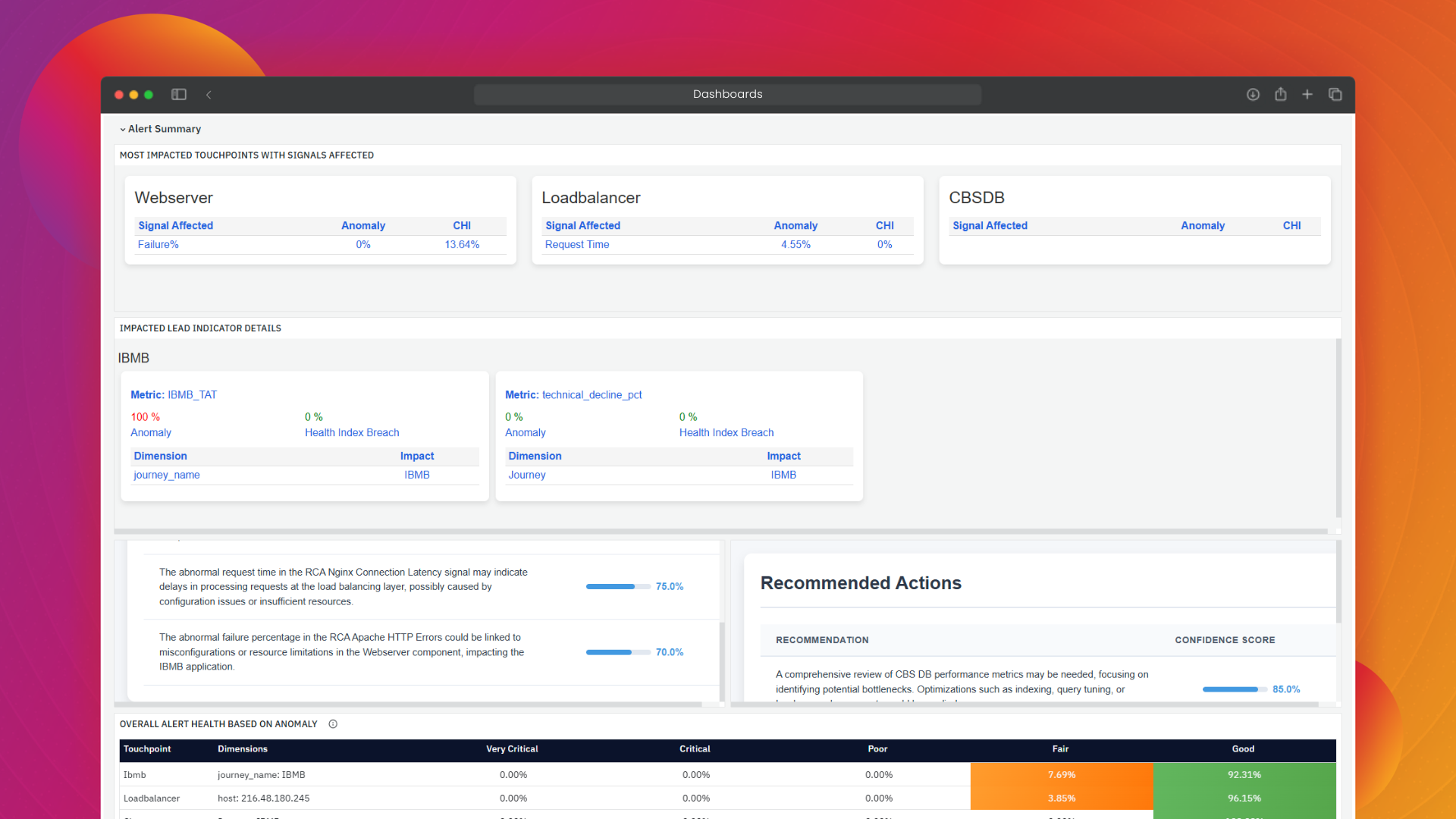Image resolution: width=1456 pixels, height=819 pixels.
Task: Click the Dashboards address bar
Action: click(x=727, y=95)
